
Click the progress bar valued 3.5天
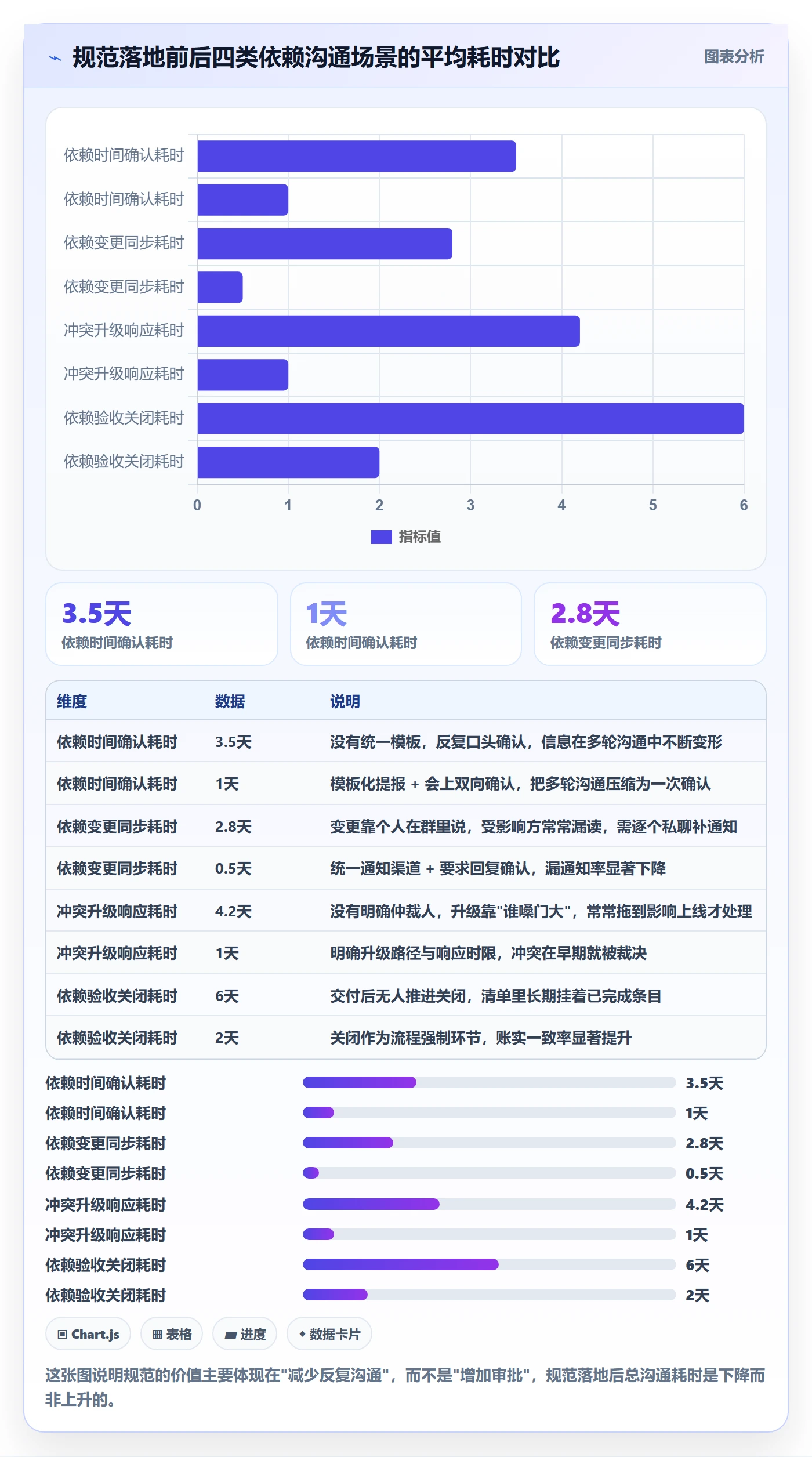pos(490,1082)
